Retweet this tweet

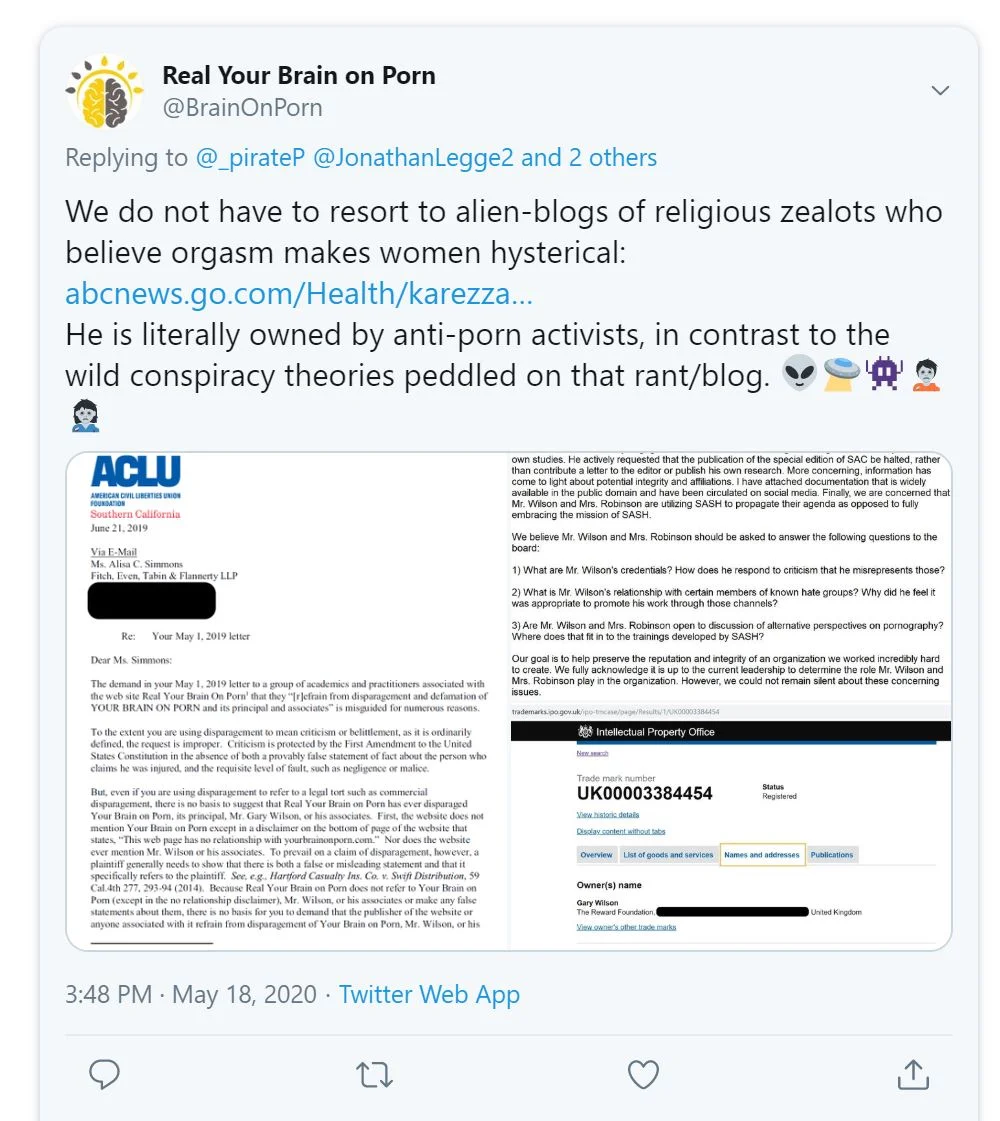(375, 1074)
